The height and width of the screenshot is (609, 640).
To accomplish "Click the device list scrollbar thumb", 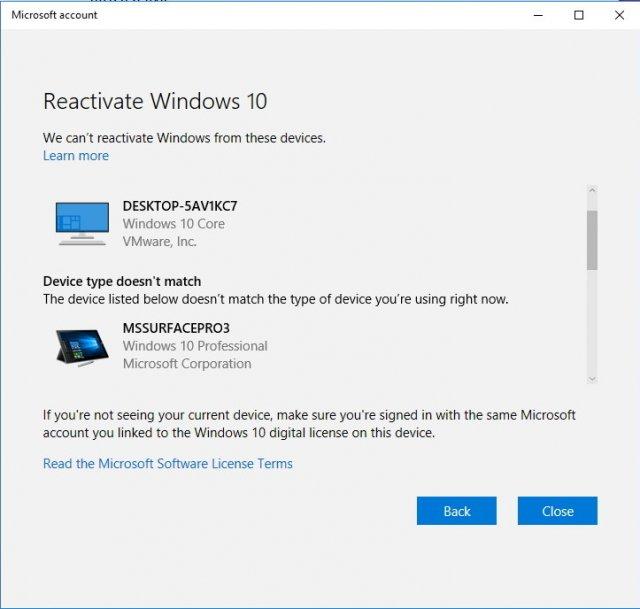I will [x=592, y=240].
